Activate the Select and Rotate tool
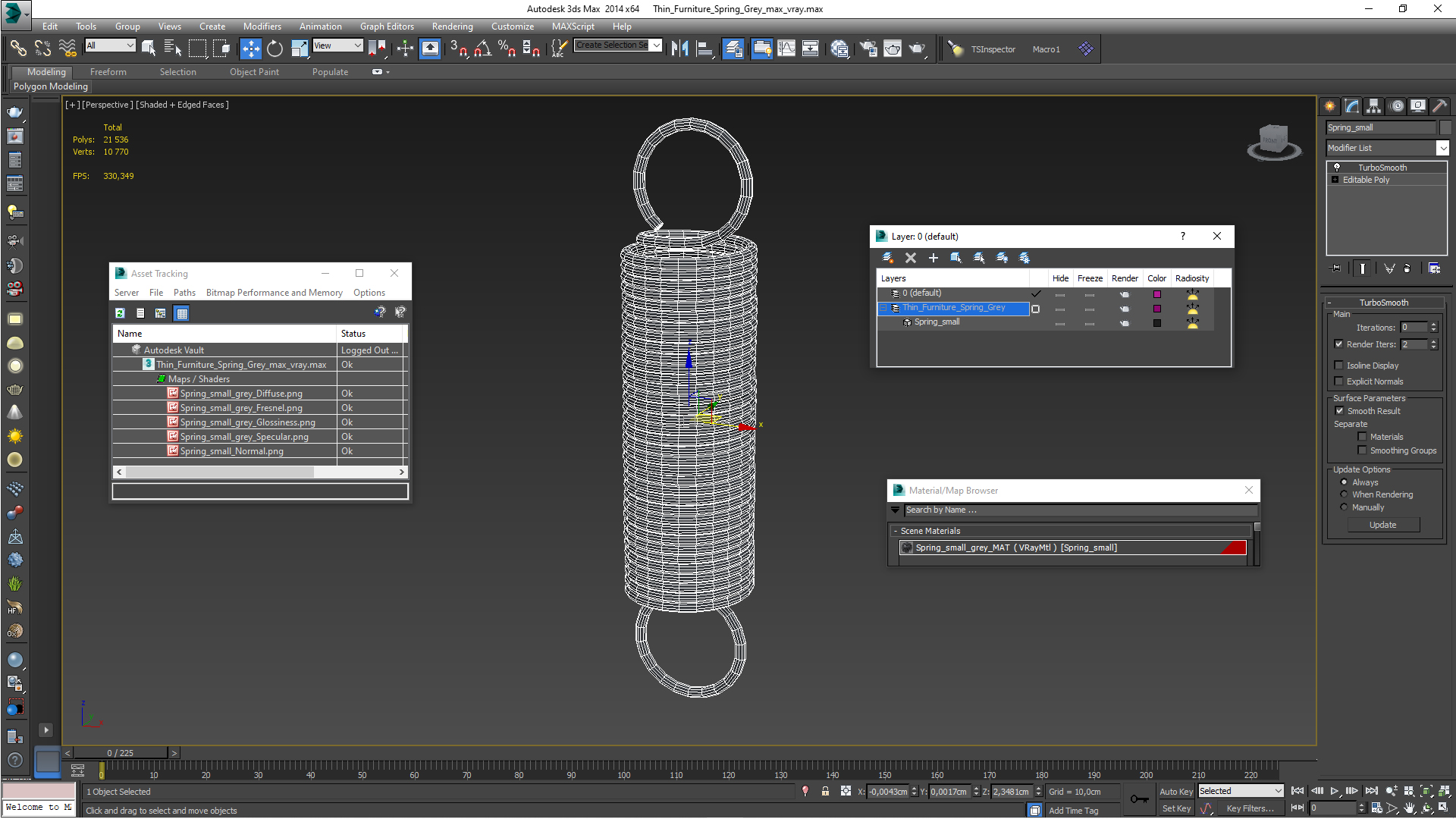The width and height of the screenshot is (1456, 819). [275, 49]
